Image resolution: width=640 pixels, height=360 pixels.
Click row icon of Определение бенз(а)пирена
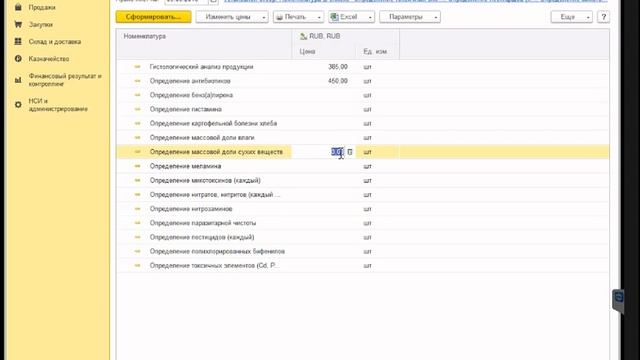138,95
